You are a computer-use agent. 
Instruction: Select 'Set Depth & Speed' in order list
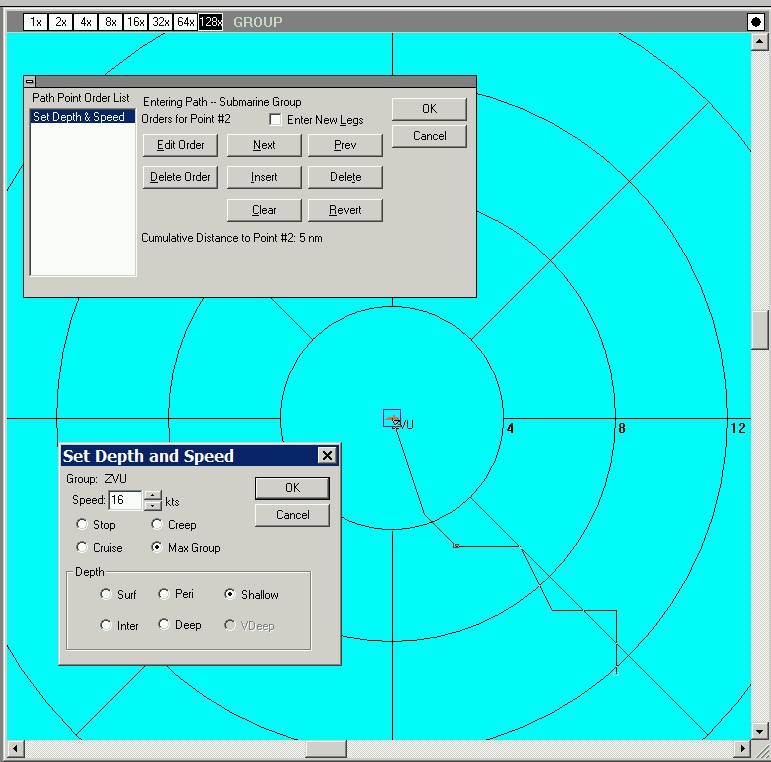click(82, 117)
